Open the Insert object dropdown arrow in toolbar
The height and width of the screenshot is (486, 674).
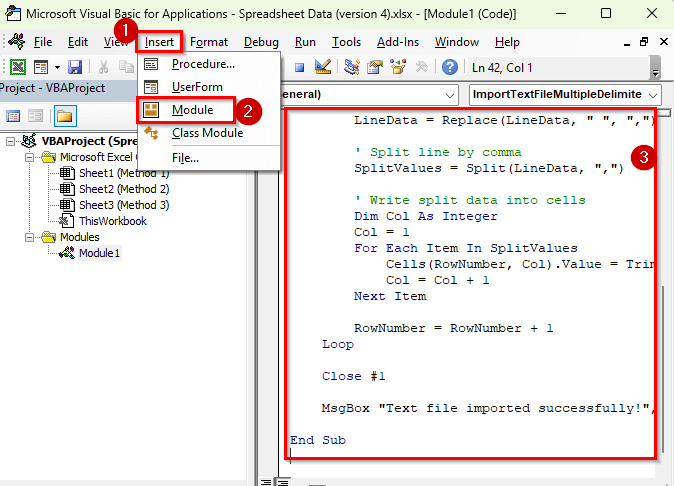click(x=57, y=67)
